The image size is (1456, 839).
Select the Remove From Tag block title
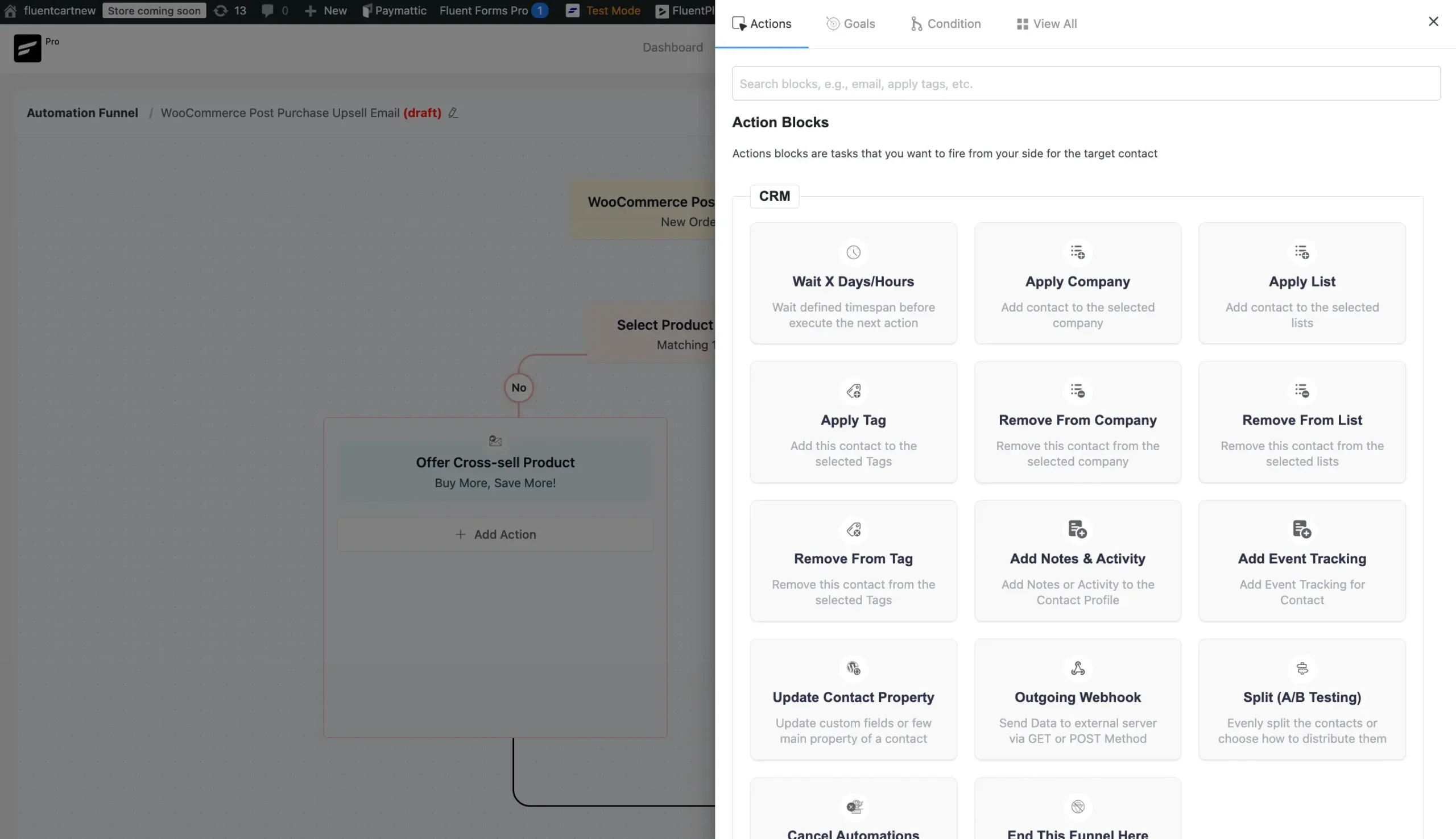[853, 558]
